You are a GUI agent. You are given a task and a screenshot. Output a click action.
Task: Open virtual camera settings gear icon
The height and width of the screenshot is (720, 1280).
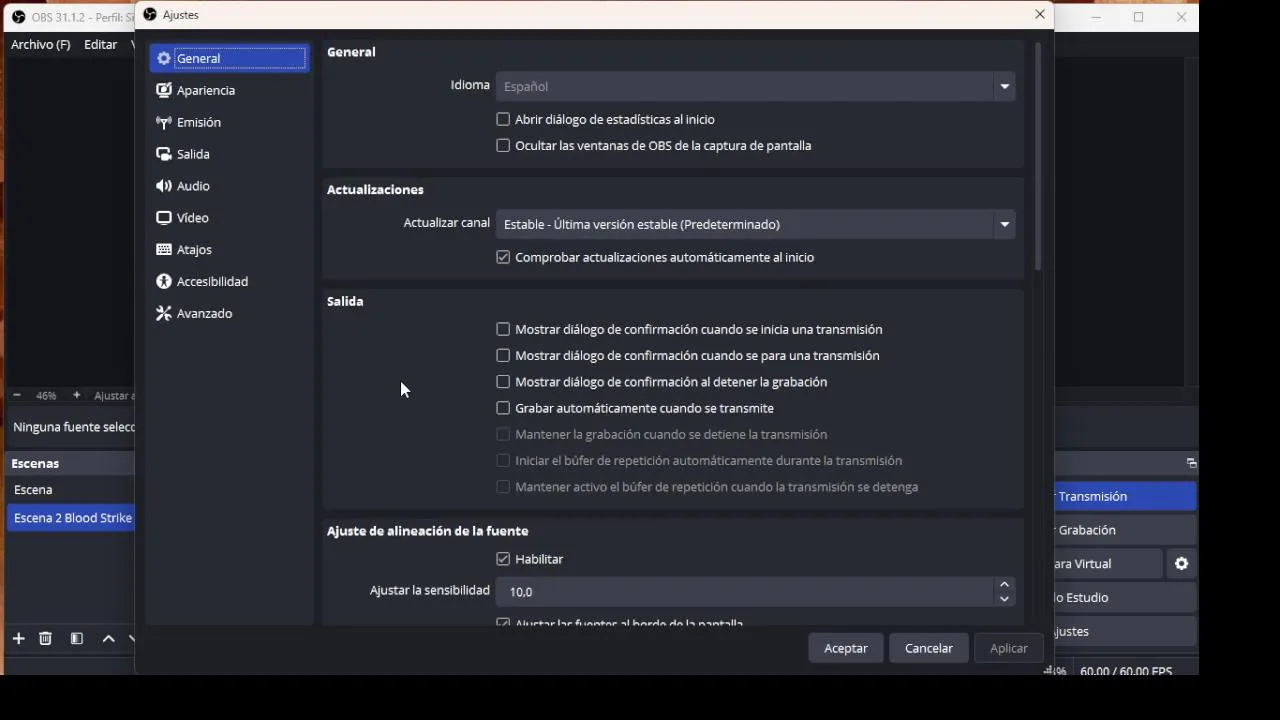[x=1181, y=564]
